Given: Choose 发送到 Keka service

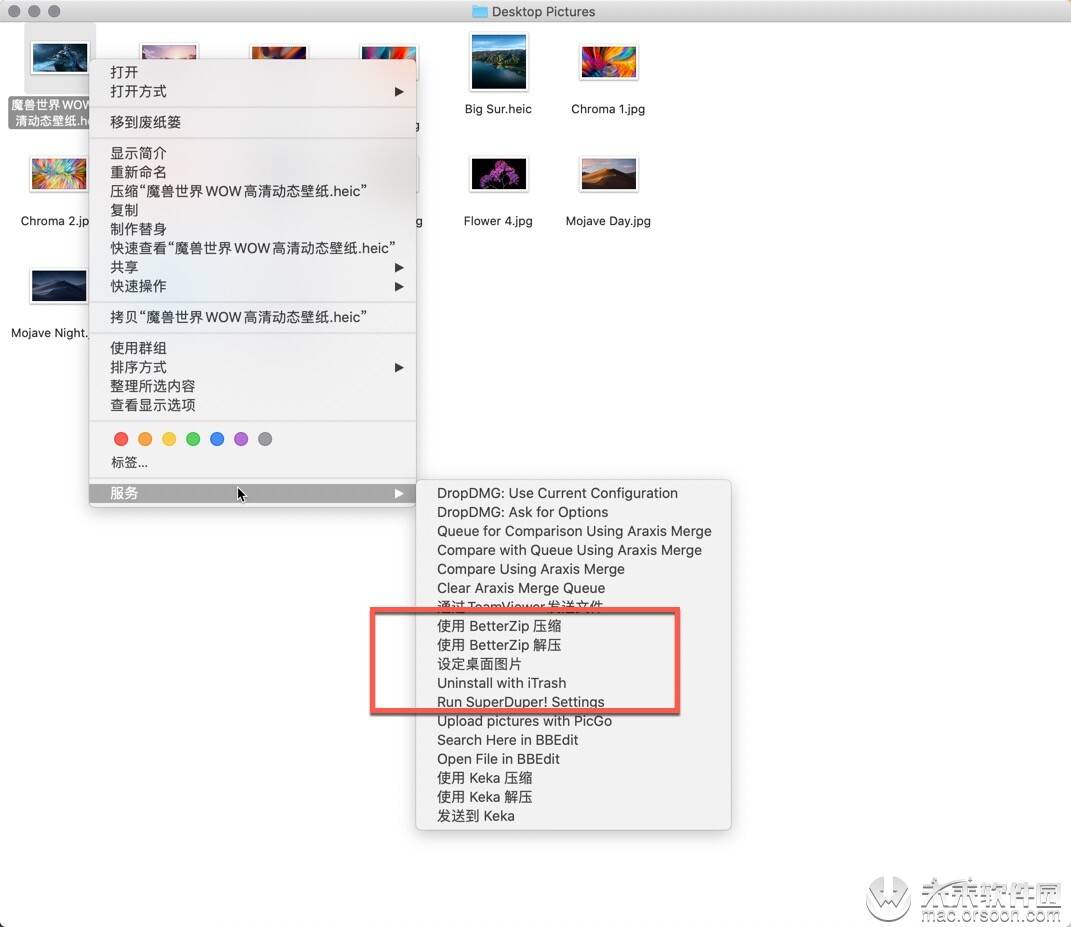Looking at the screenshot, I should point(573,816).
